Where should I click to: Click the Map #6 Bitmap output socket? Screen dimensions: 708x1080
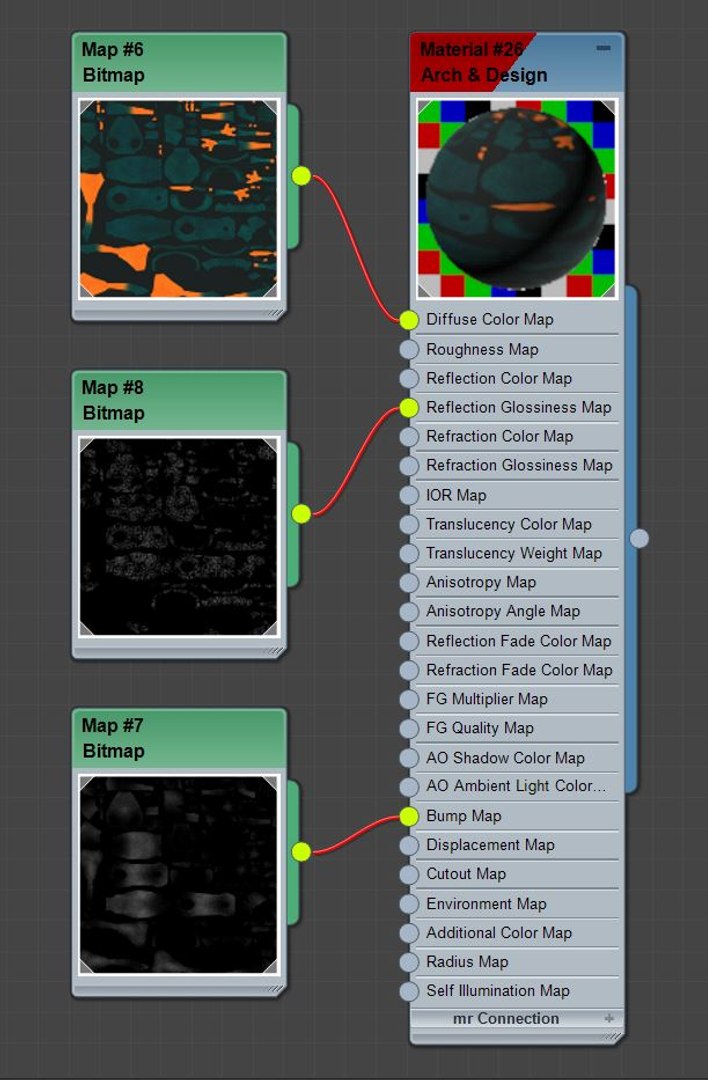point(301,176)
